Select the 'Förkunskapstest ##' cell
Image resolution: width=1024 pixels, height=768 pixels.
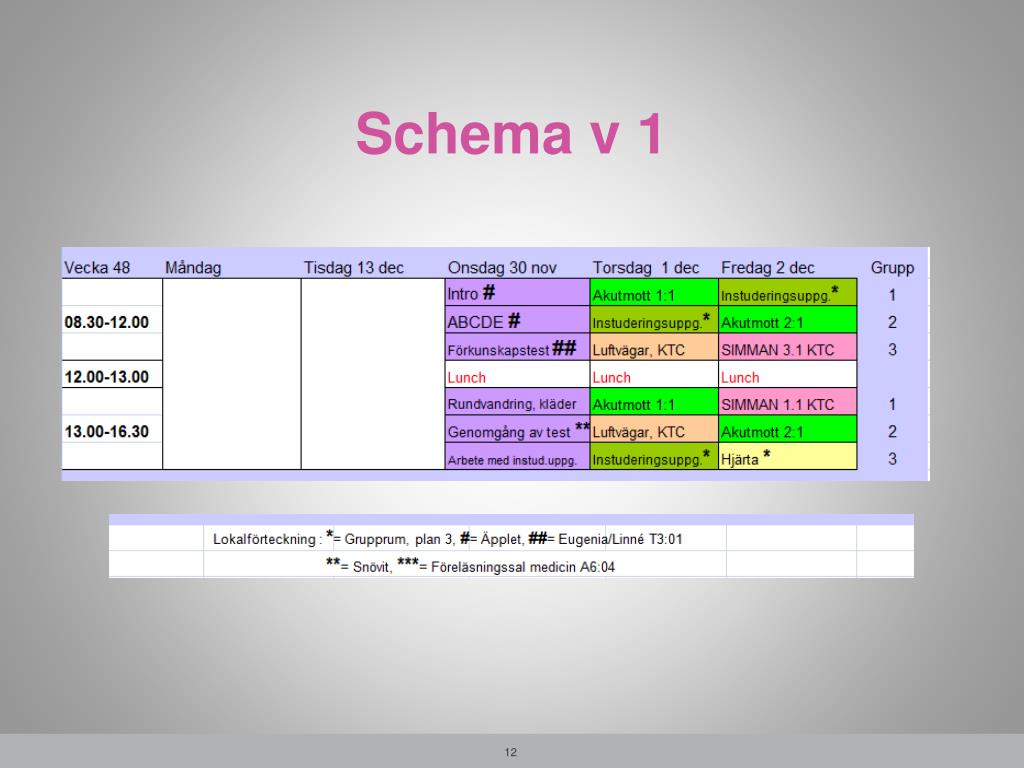tap(517, 348)
